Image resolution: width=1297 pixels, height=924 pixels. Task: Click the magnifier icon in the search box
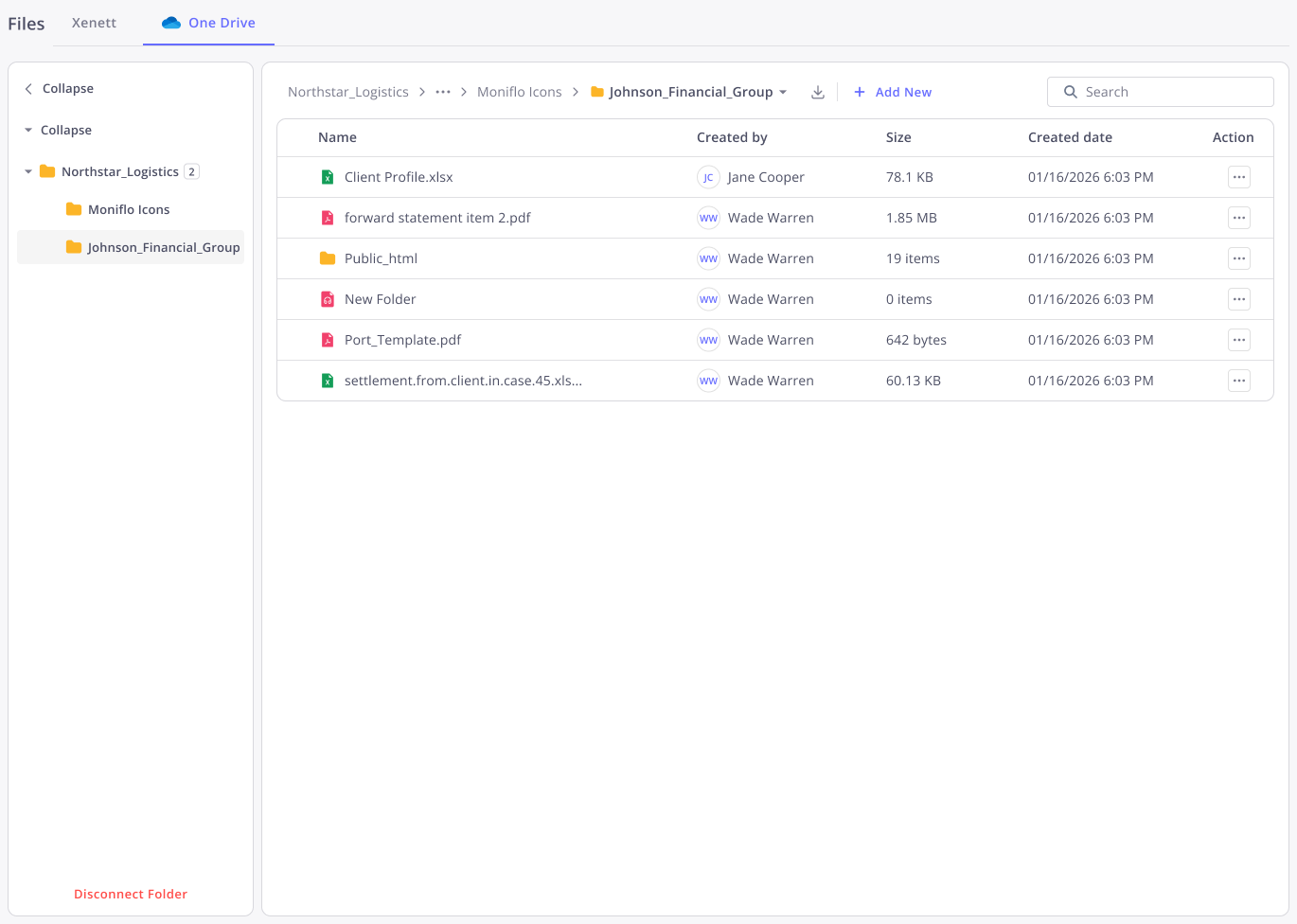coord(1071,92)
